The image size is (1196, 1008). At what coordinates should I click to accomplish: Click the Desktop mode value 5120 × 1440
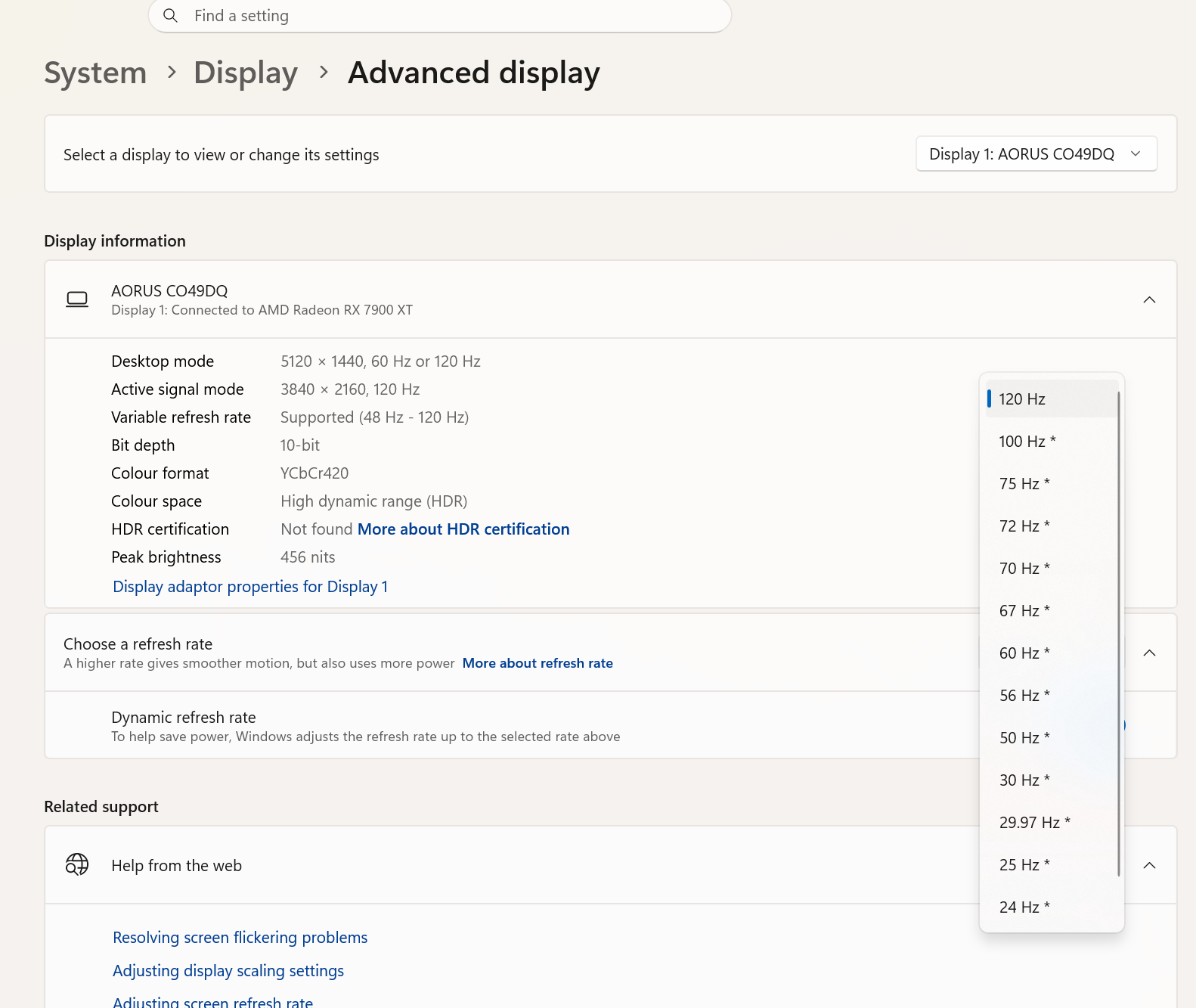tap(380, 361)
